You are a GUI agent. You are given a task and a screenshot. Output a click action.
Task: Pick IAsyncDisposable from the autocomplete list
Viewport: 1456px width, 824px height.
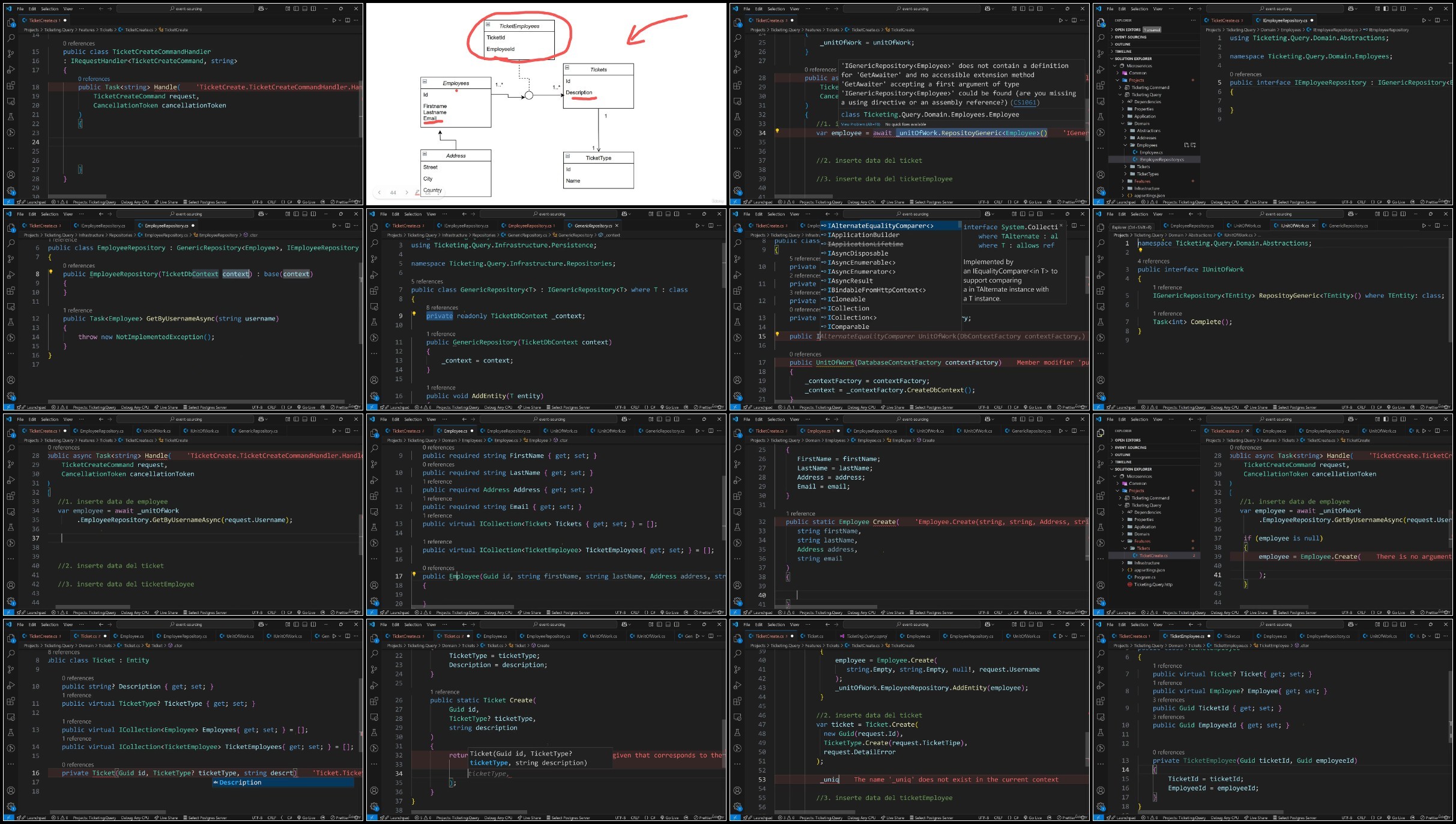[x=857, y=253]
